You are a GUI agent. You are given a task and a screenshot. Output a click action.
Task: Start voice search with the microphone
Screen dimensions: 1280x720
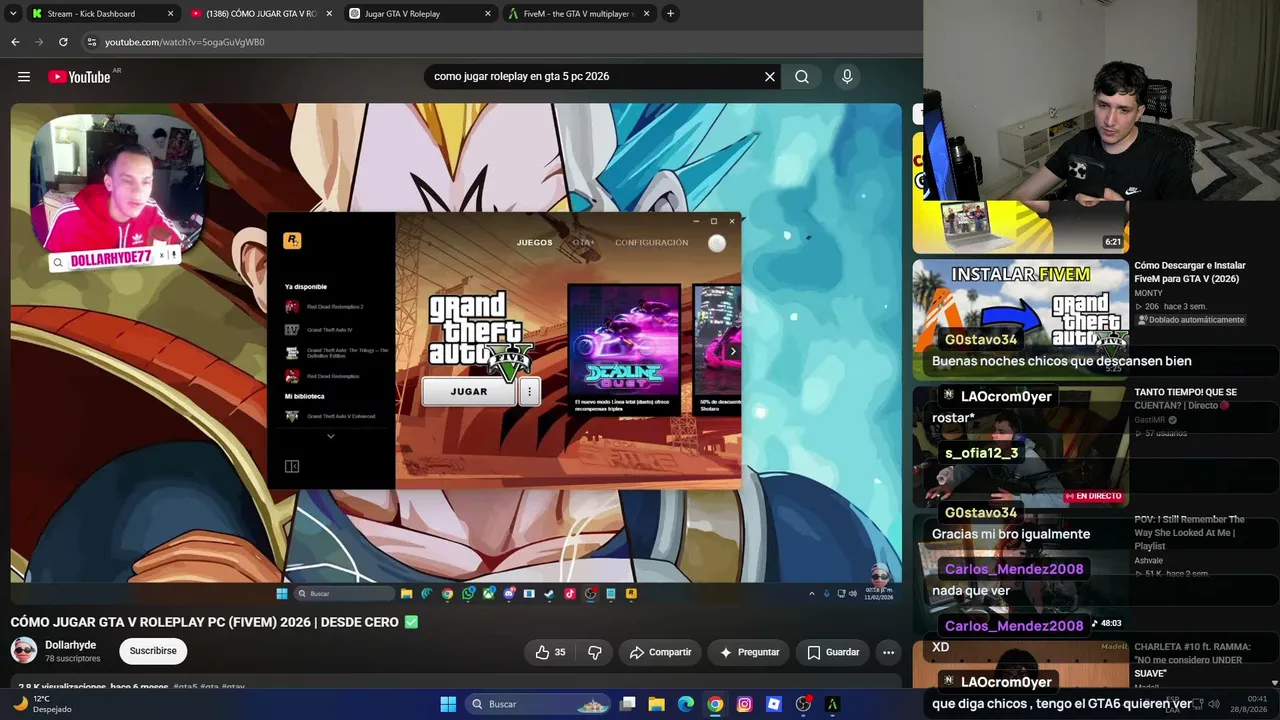tap(847, 77)
